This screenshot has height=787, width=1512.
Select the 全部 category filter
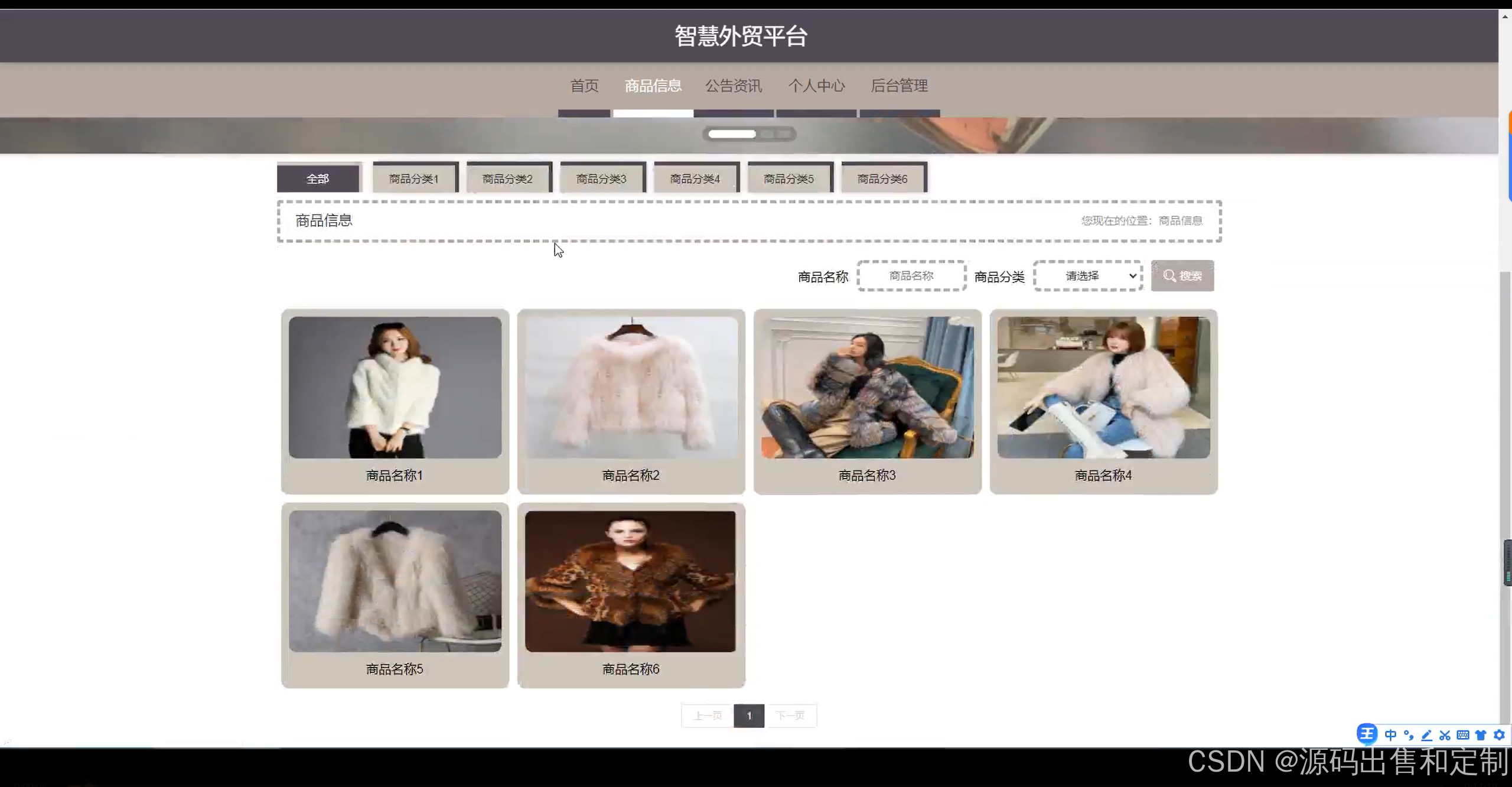[x=318, y=178]
